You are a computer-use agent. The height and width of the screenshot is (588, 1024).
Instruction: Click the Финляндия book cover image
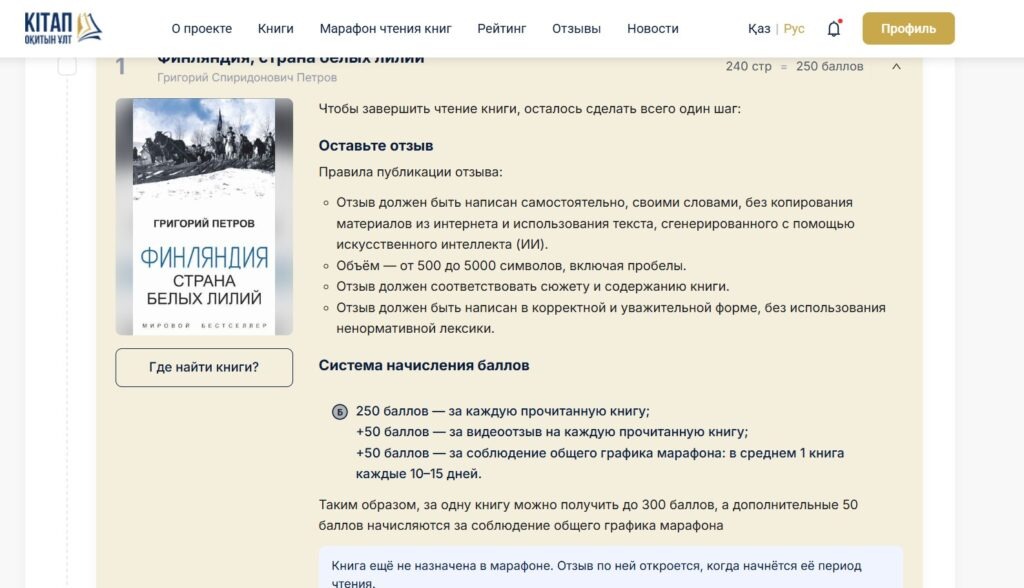pos(204,216)
